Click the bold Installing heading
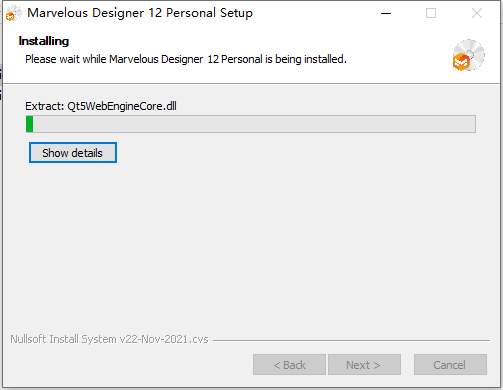 [x=44, y=41]
